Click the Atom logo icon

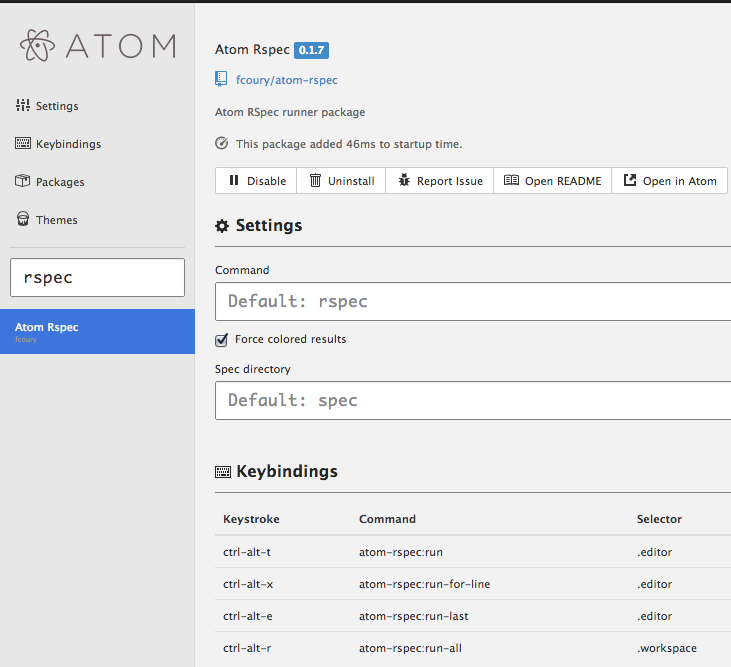[x=37, y=45]
